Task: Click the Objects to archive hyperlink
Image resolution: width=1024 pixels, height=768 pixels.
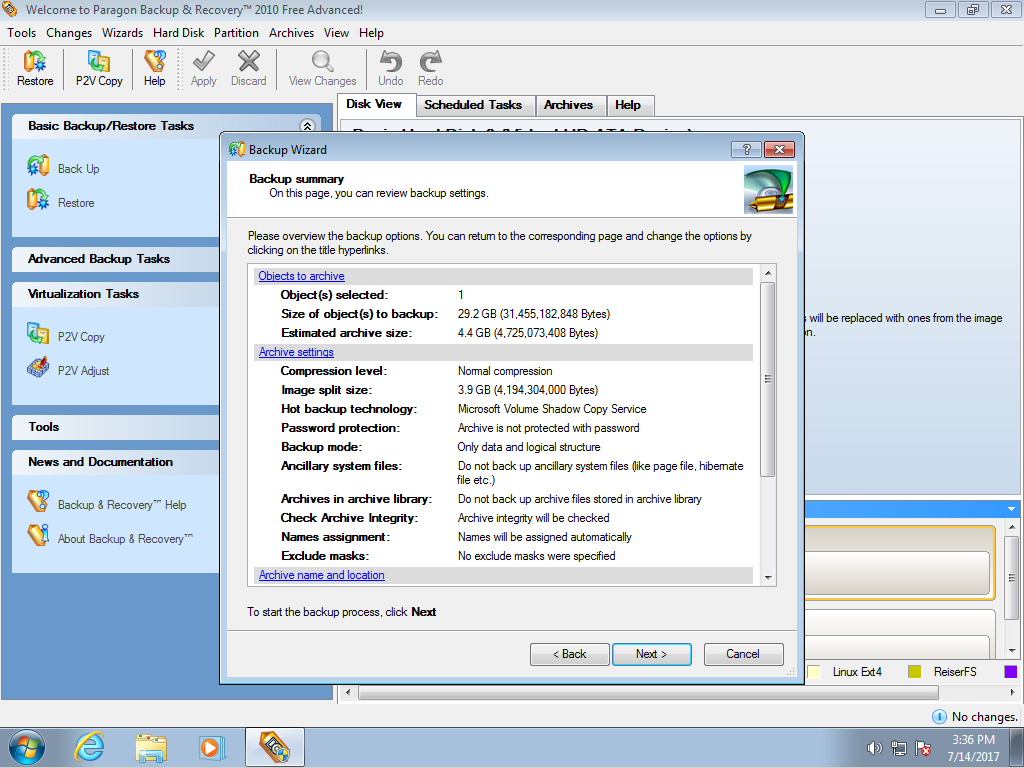Action: click(301, 276)
